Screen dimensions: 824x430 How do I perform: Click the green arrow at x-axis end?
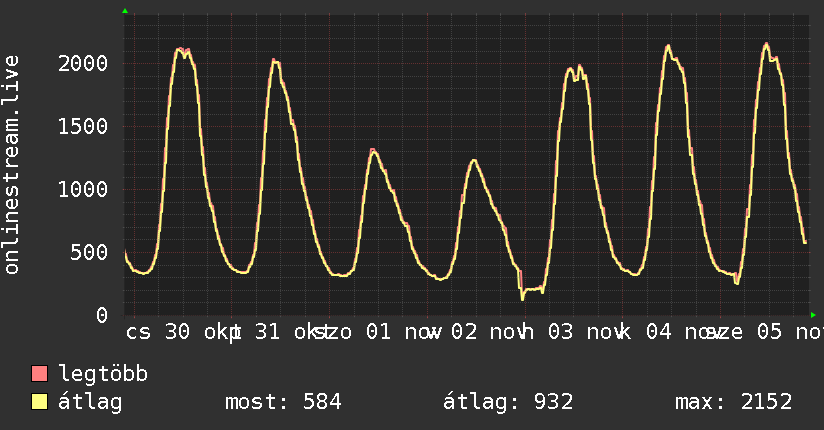pyautogui.click(x=813, y=315)
